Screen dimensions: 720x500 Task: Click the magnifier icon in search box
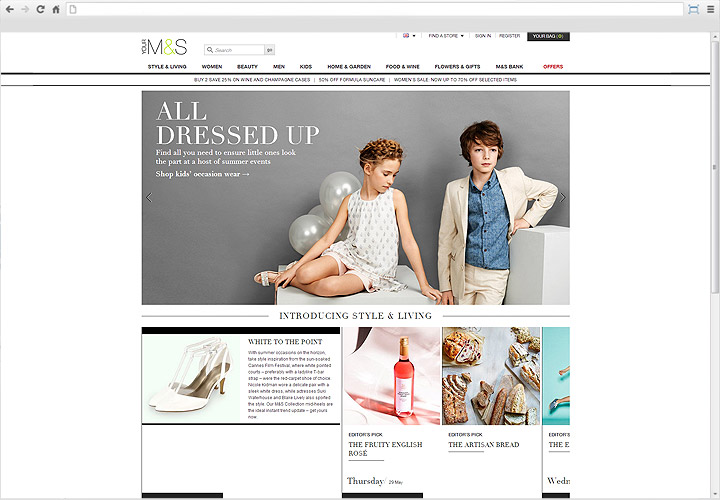210,50
